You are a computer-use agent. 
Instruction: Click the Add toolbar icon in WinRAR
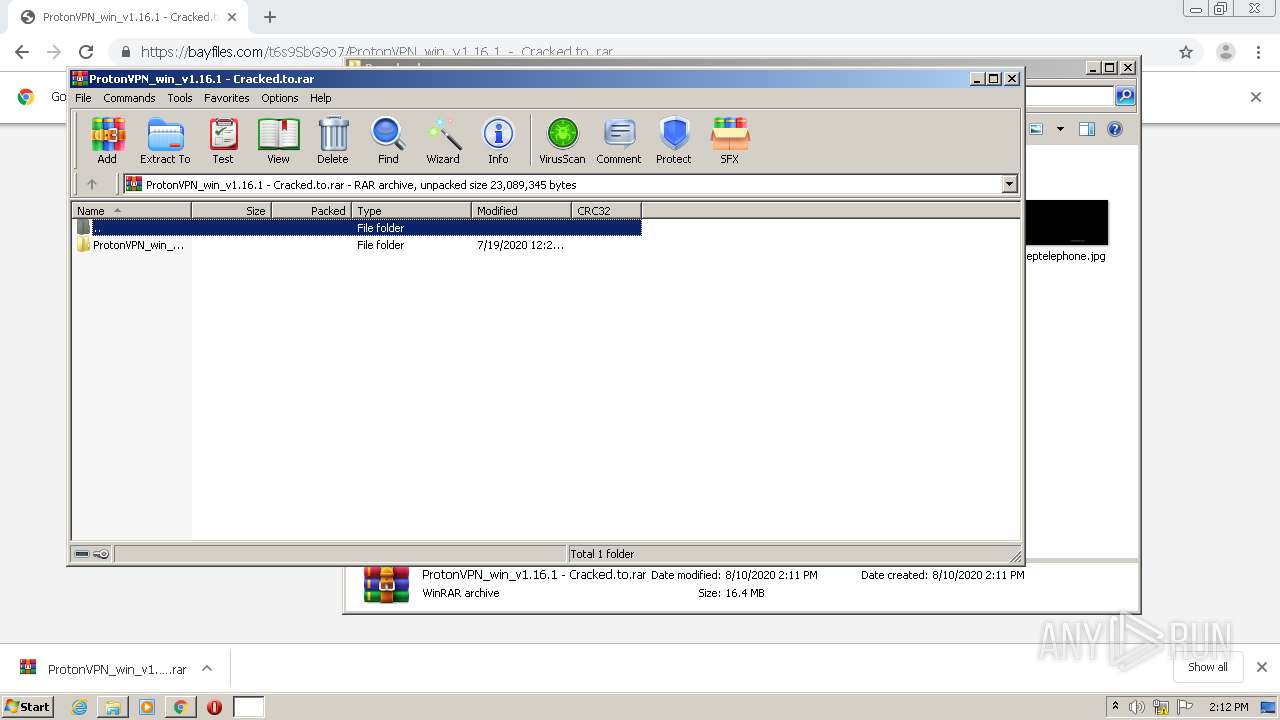[x=107, y=140]
